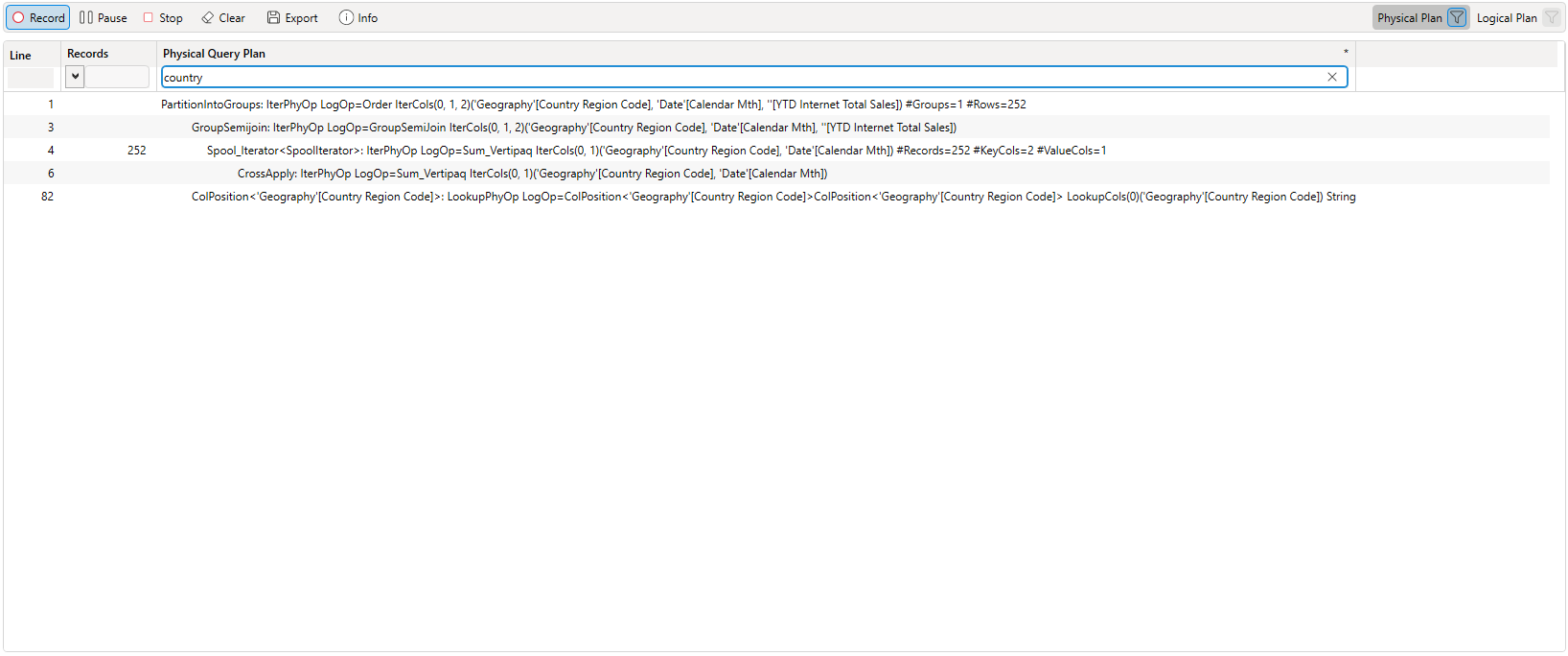Clear the captured query plan rows
Image resolution: width=1568 pixels, height=656 pixels.
(x=223, y=18)
